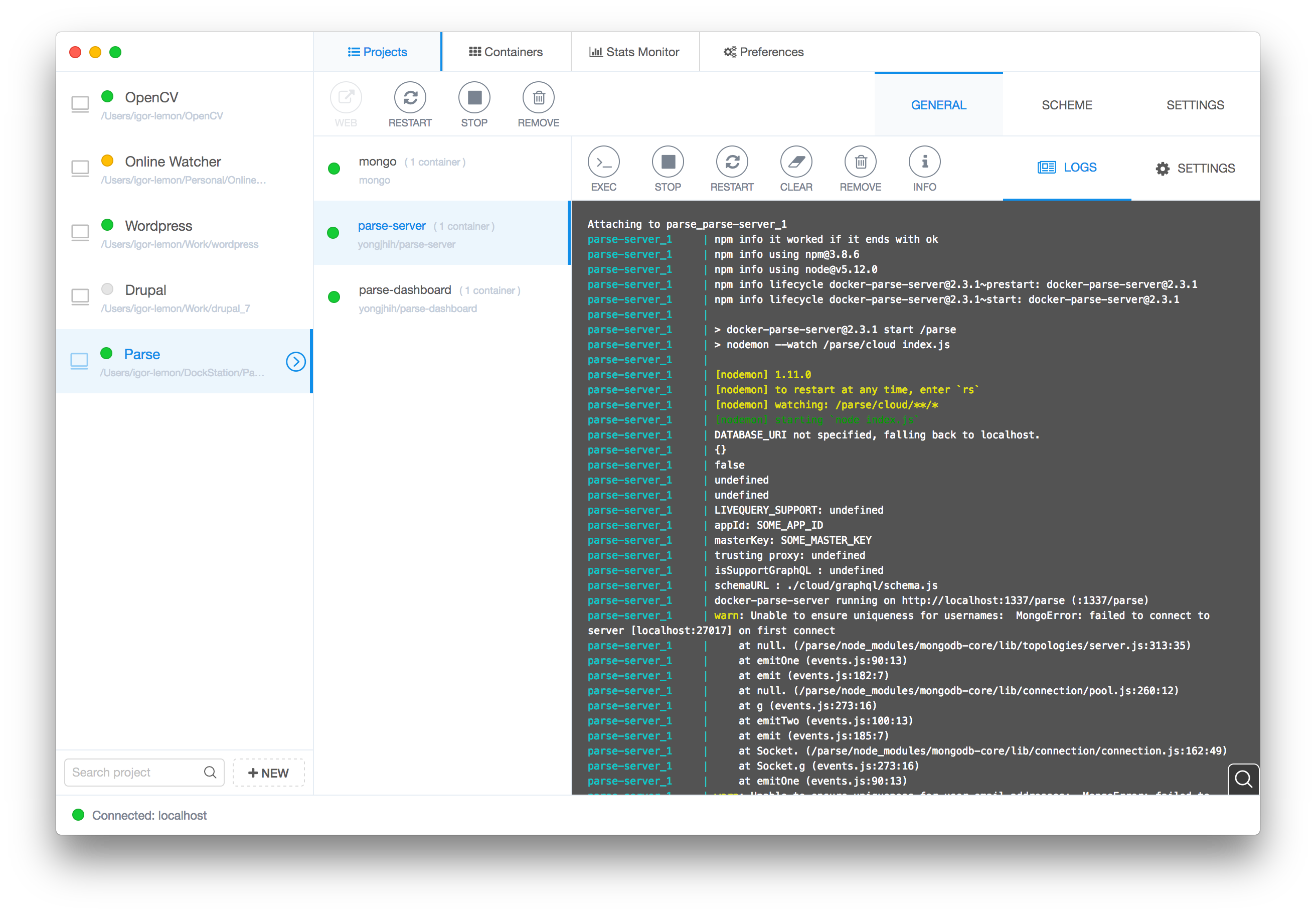The image size is (1316, 915).
Task: Open the SCHEME tab
Action: [1066, 105]
